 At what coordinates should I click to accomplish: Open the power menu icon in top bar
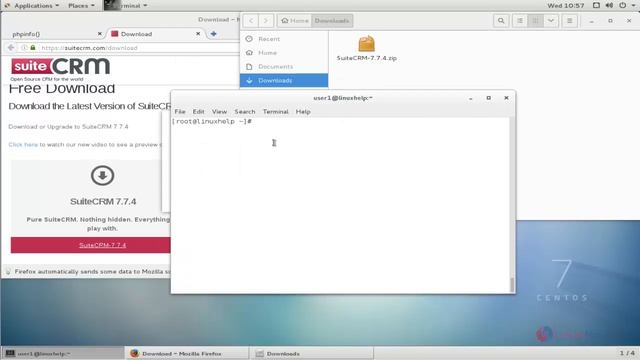[622, 5]
